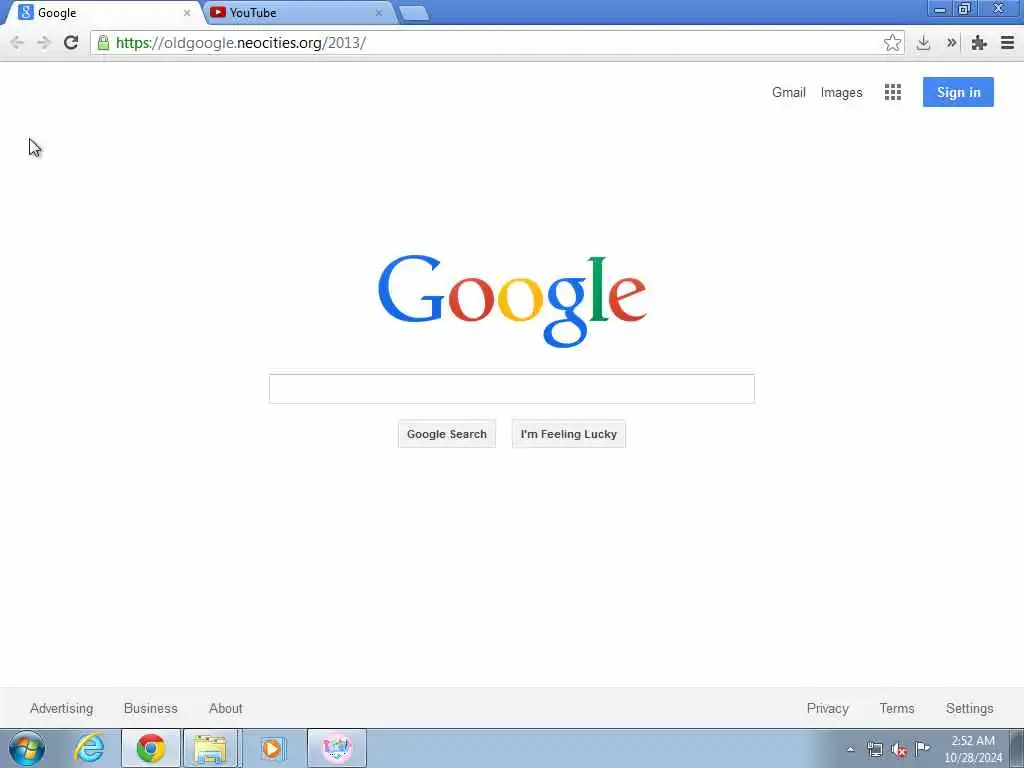Open the Advertising footer link
The width and height of the screenshot is (1024, 768).
coord(61,709)
